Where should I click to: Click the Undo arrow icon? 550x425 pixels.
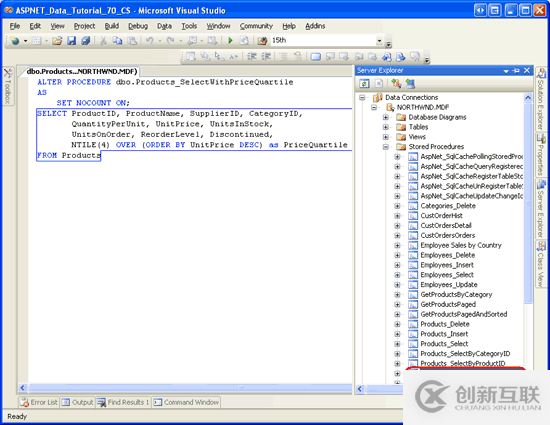tap(150, 41)
